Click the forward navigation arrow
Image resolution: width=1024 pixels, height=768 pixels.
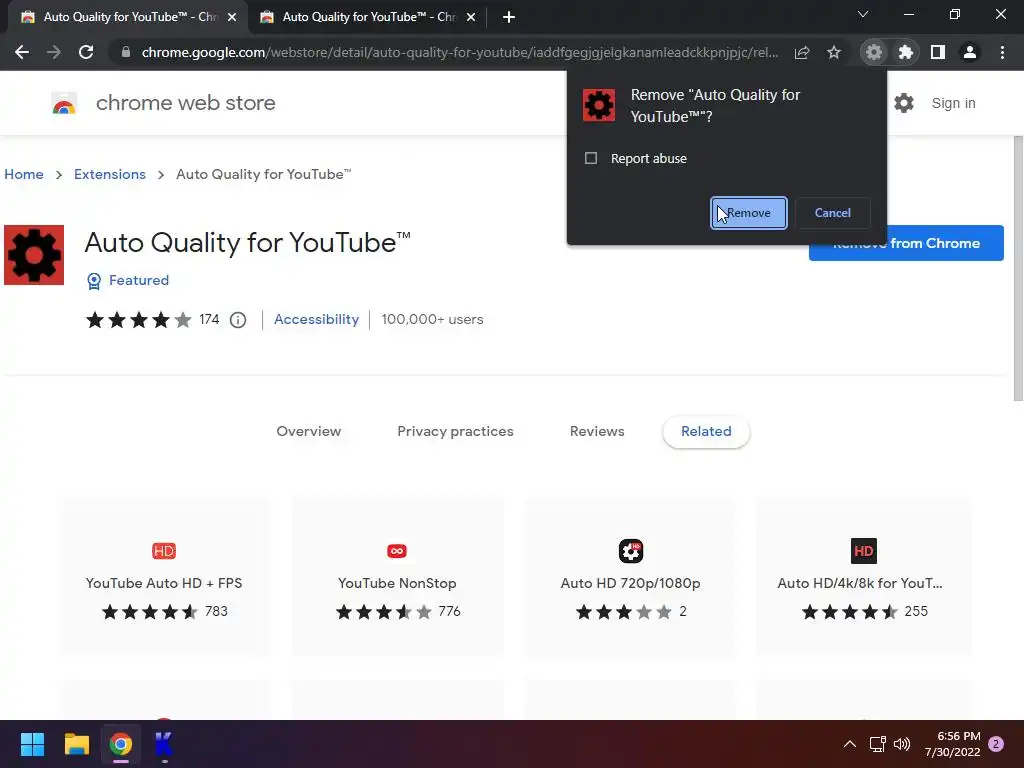pos(54,52)
